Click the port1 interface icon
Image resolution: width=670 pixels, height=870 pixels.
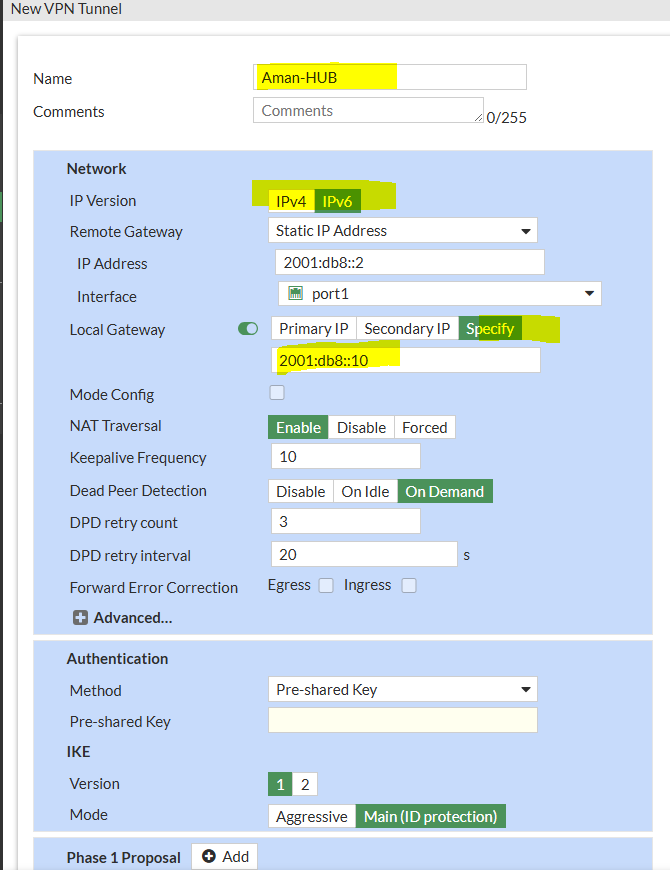[296, 294]
